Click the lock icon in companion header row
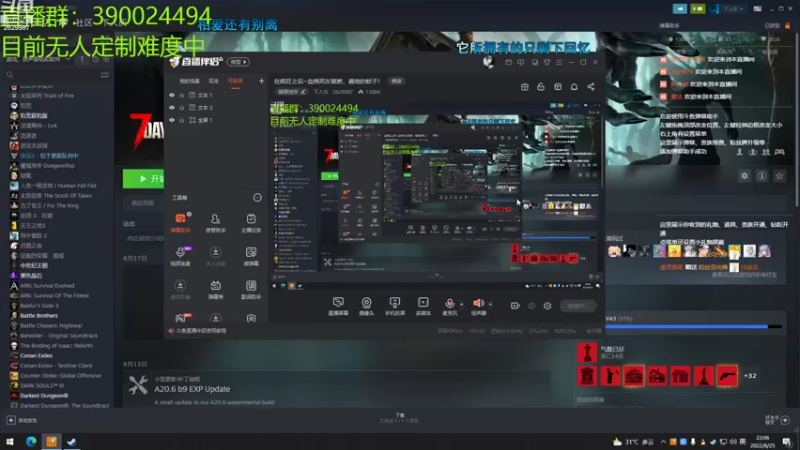The image size is (800, 450). click(541, 87)
